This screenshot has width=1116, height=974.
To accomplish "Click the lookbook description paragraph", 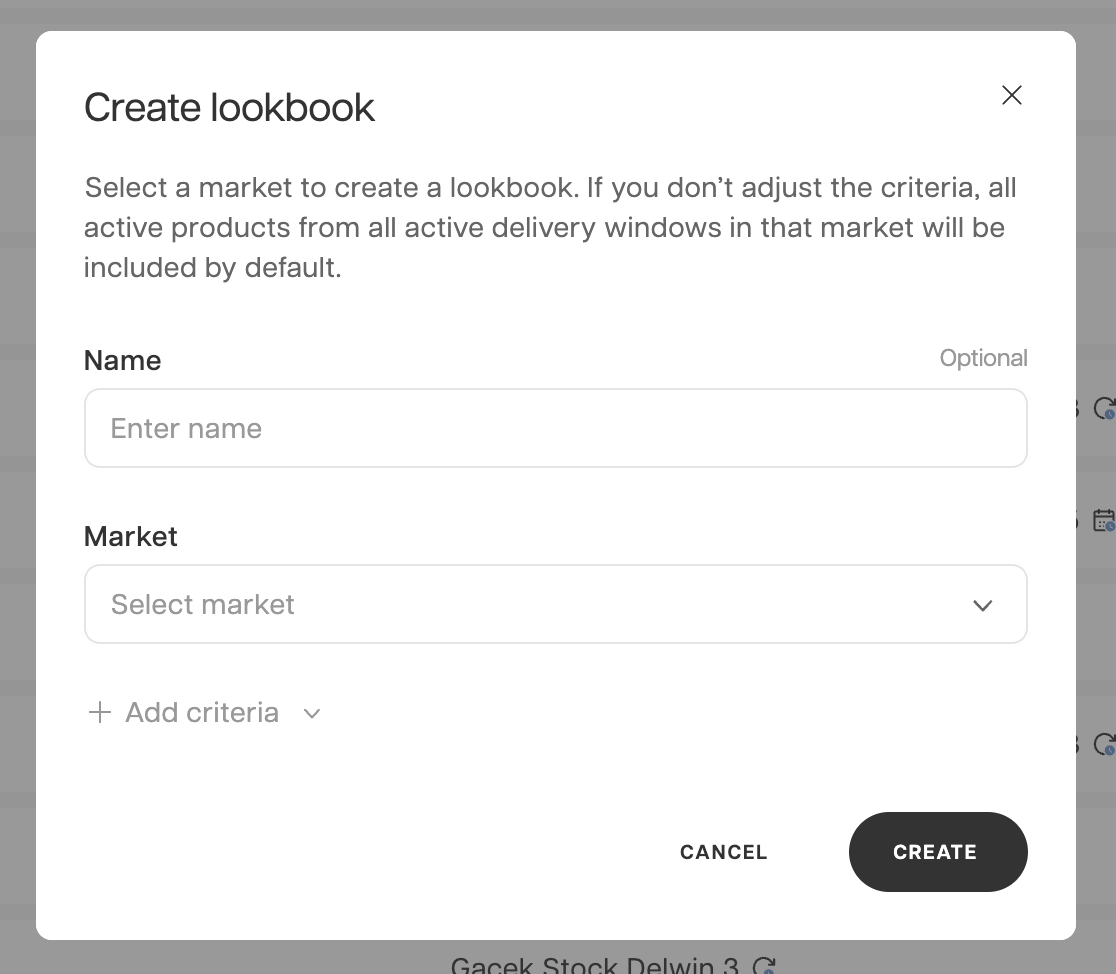I will (544, 228).
